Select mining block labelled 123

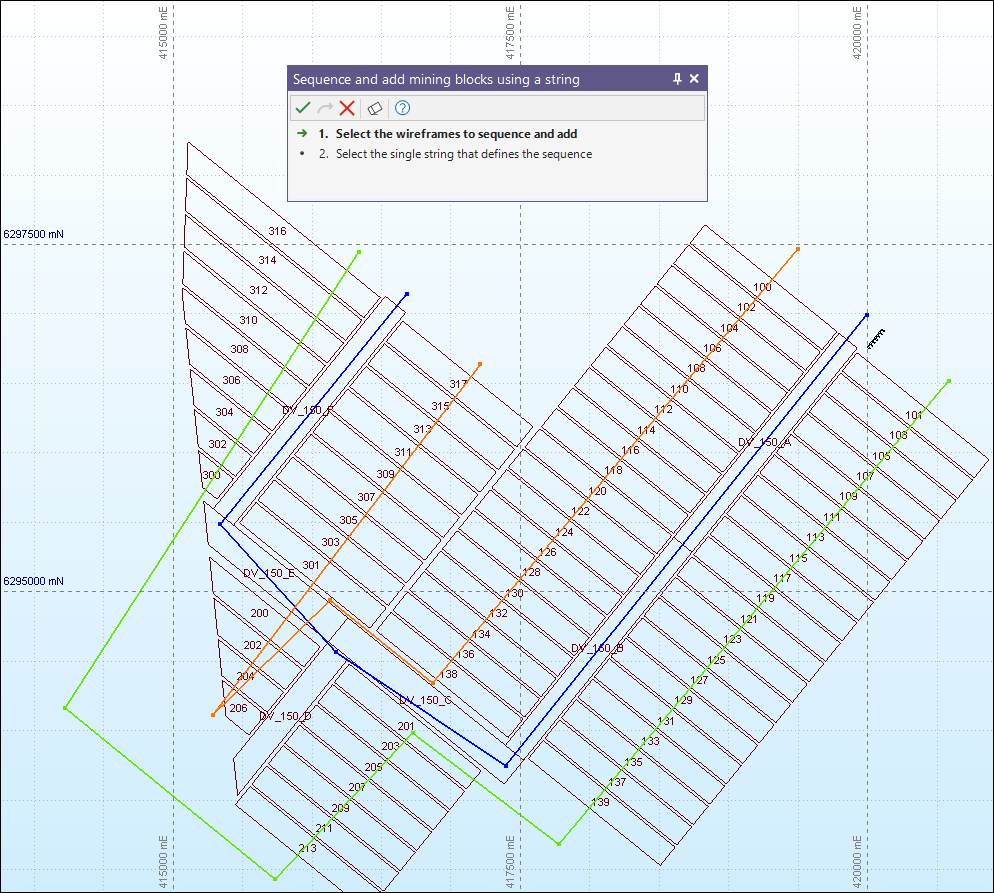point(732,639)
